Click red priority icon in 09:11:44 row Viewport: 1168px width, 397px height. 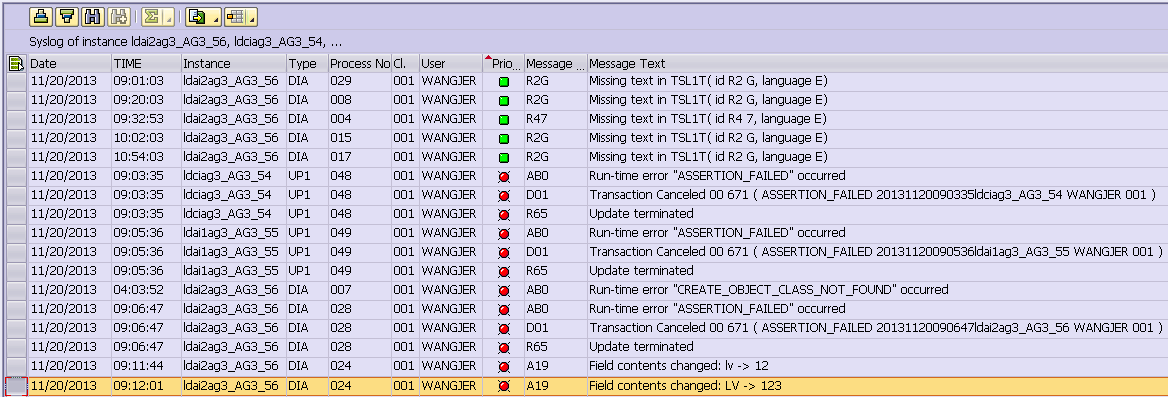504,366
